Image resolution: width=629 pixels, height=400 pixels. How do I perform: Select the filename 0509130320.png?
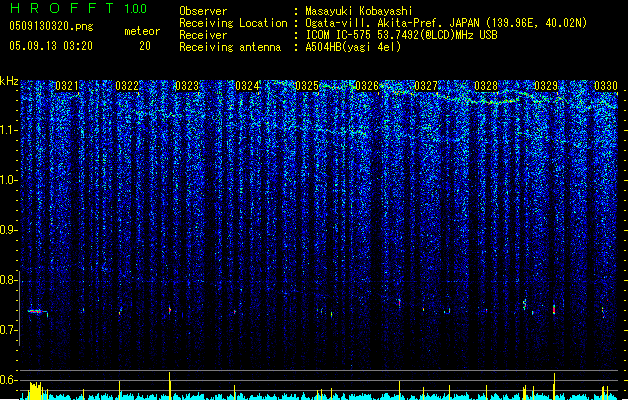(x=51, y=26)
